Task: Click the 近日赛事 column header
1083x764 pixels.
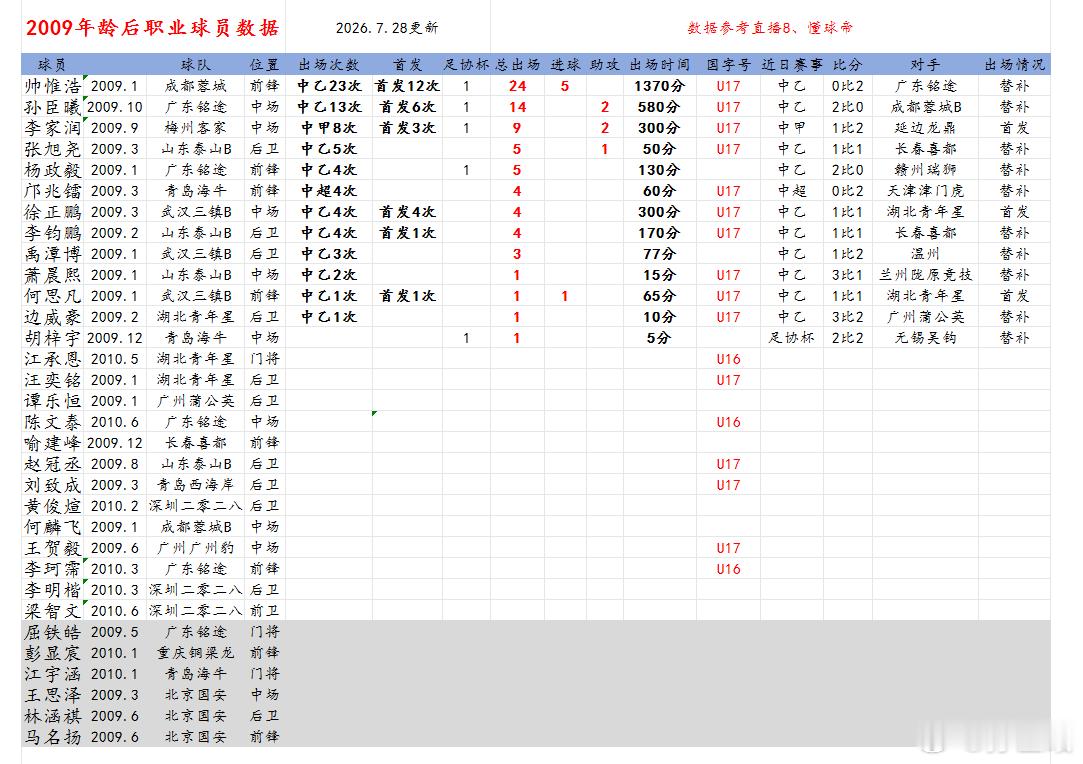Action: pos(792,65)
